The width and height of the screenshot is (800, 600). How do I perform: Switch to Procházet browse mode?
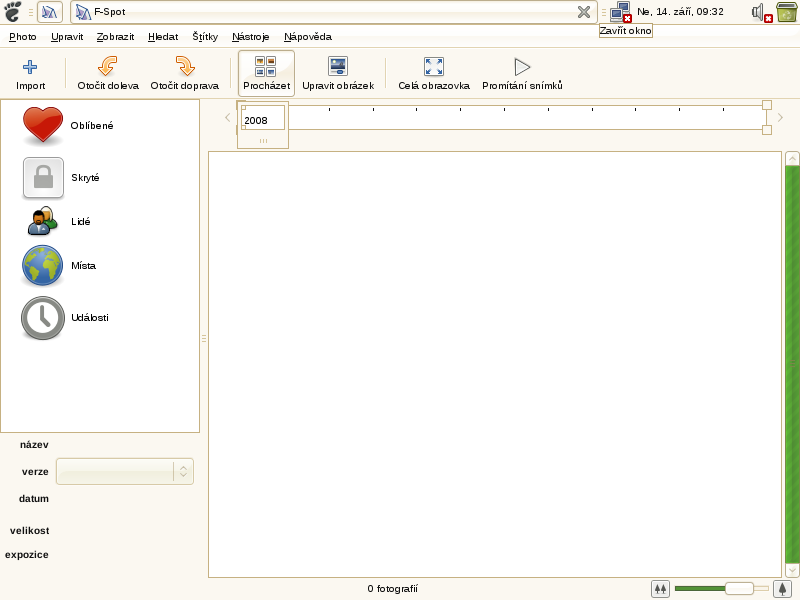[x=266, y=73]
